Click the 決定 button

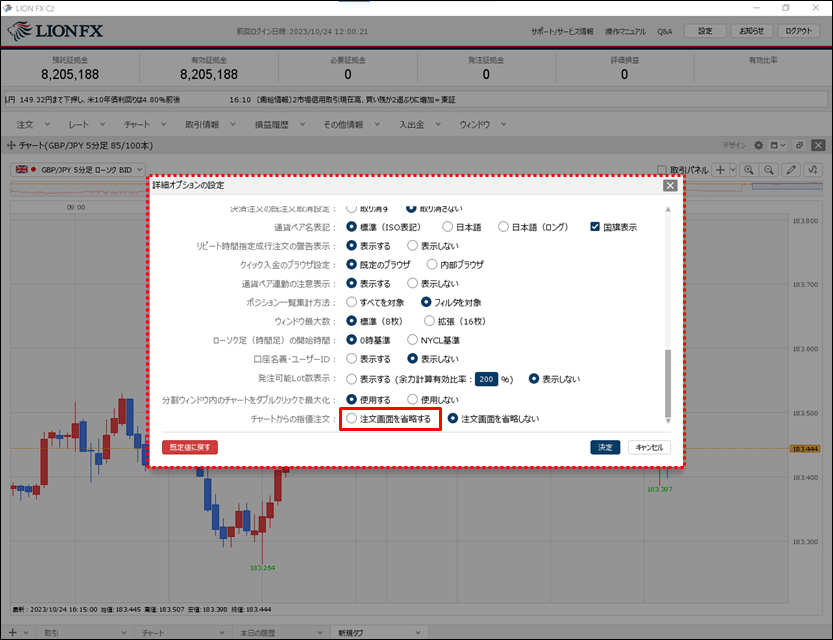click(605, 447)
